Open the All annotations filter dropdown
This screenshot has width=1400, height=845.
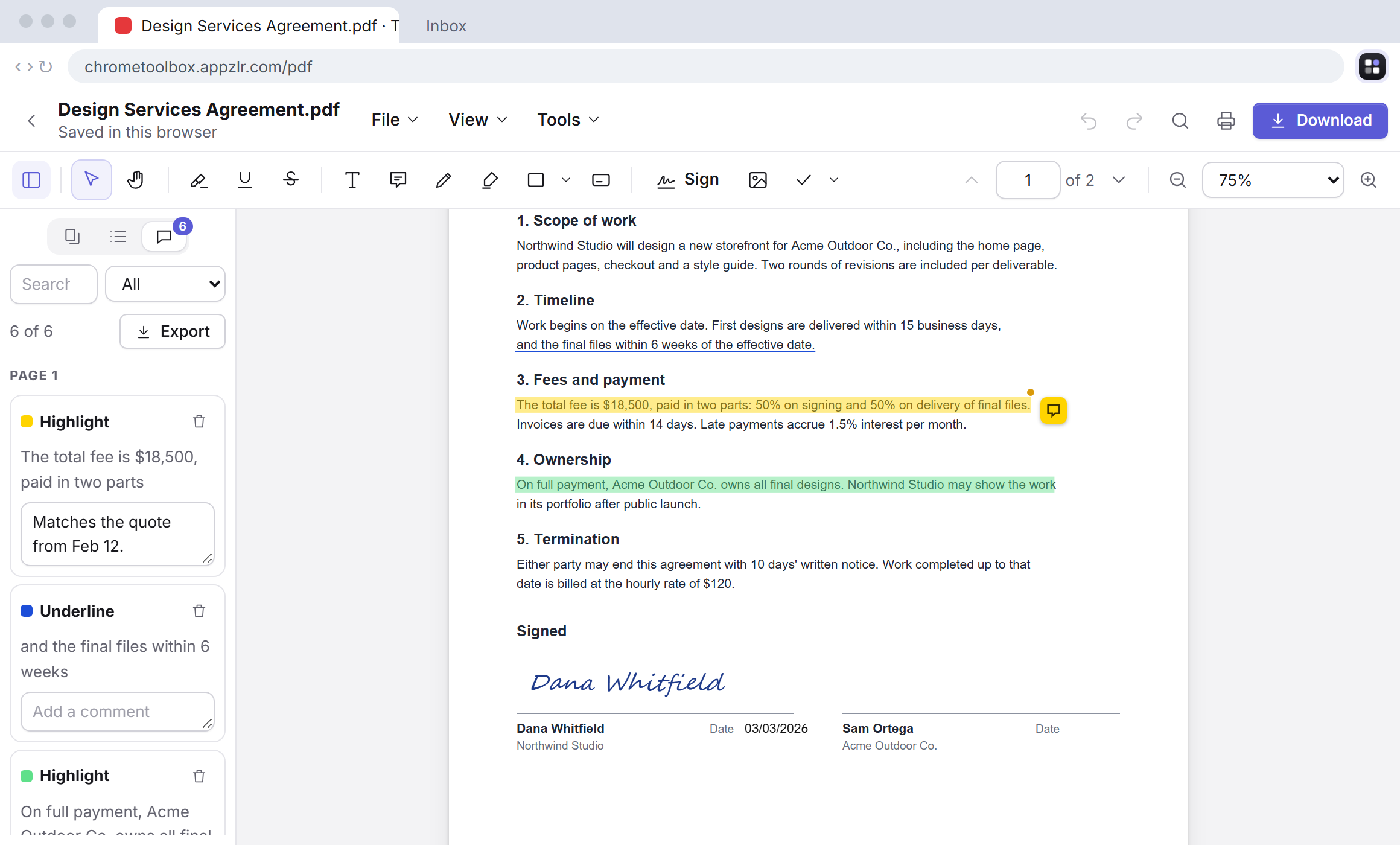(165, 284)
